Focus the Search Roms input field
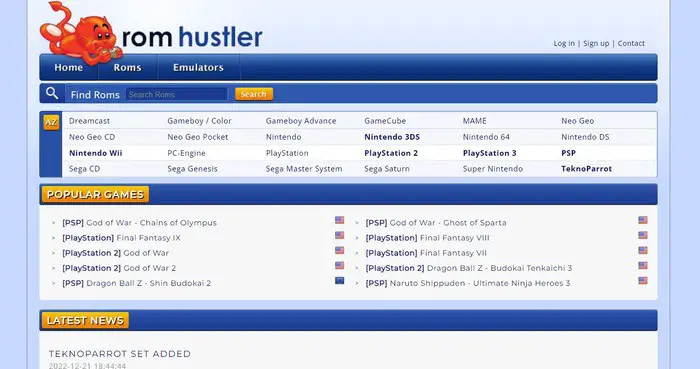 pyautogui.click(x=177, y=95)
